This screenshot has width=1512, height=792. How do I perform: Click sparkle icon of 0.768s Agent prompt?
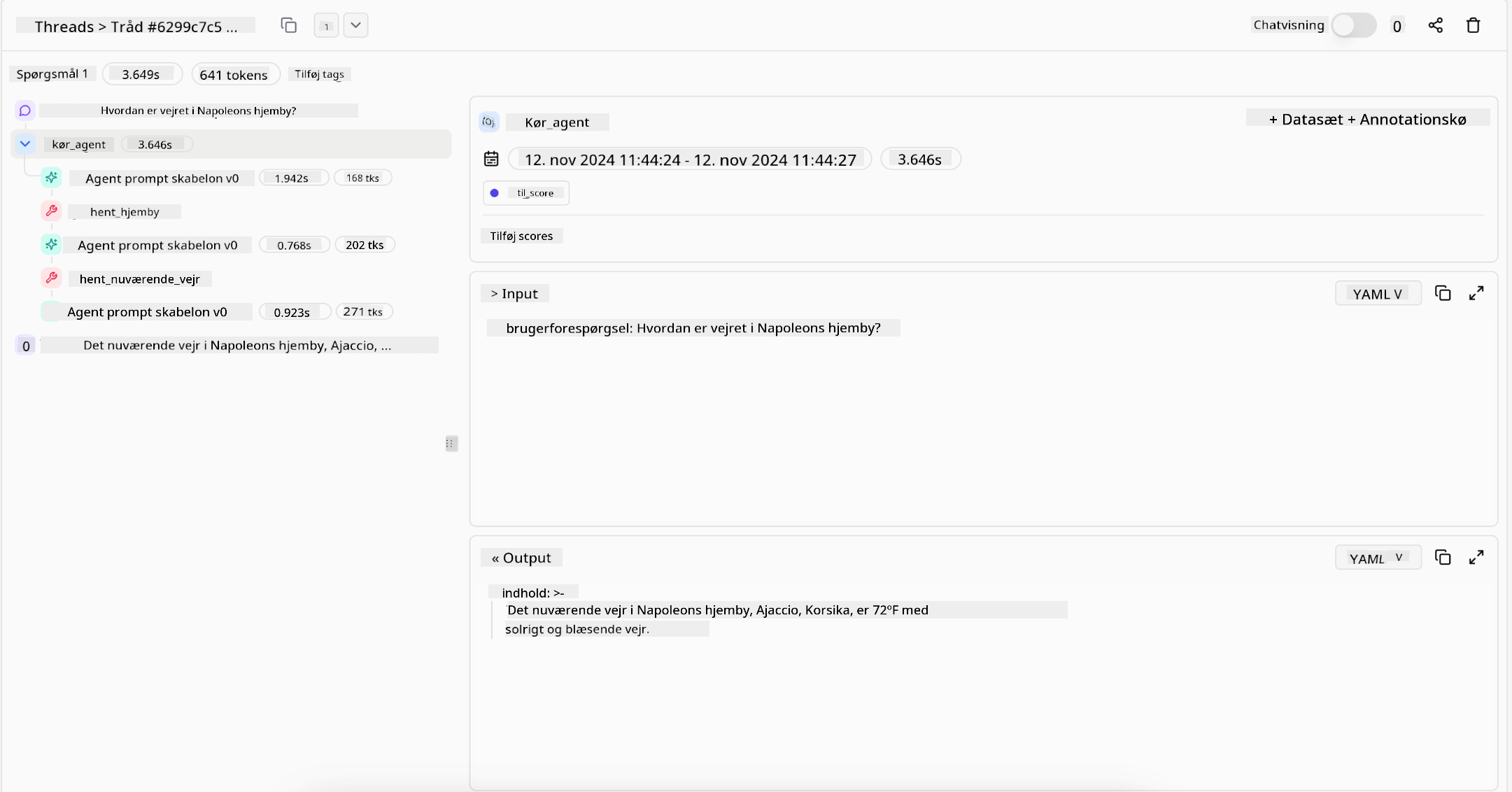point(51,245)
